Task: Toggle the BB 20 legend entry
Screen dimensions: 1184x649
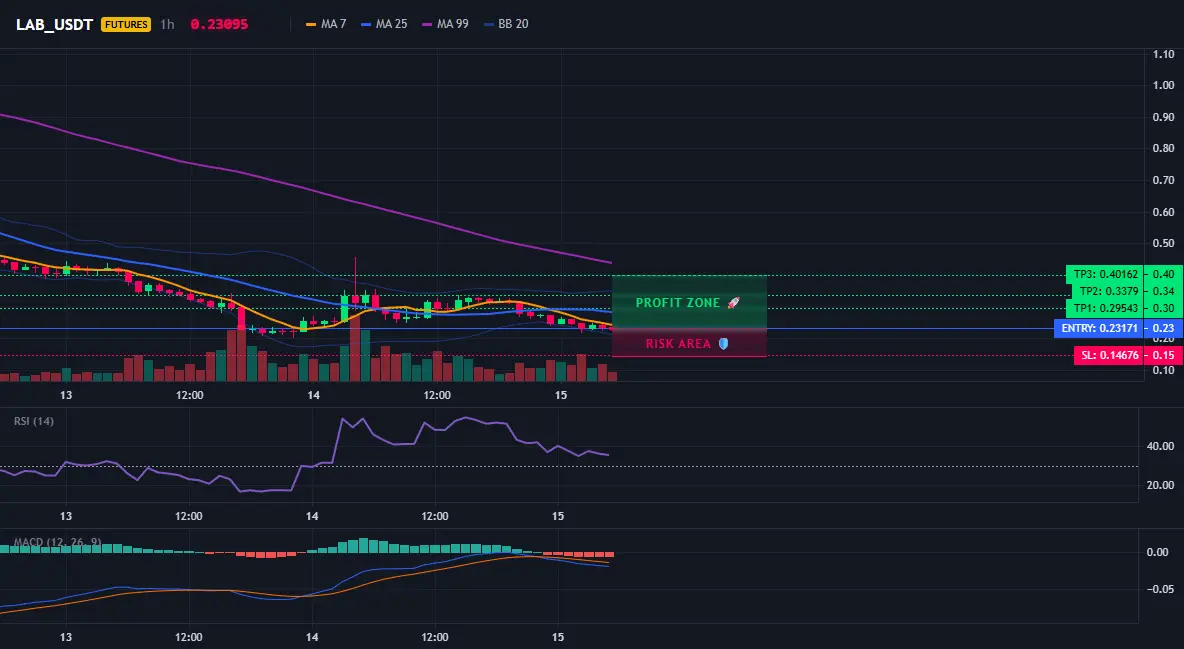Action: coord(506,24)
